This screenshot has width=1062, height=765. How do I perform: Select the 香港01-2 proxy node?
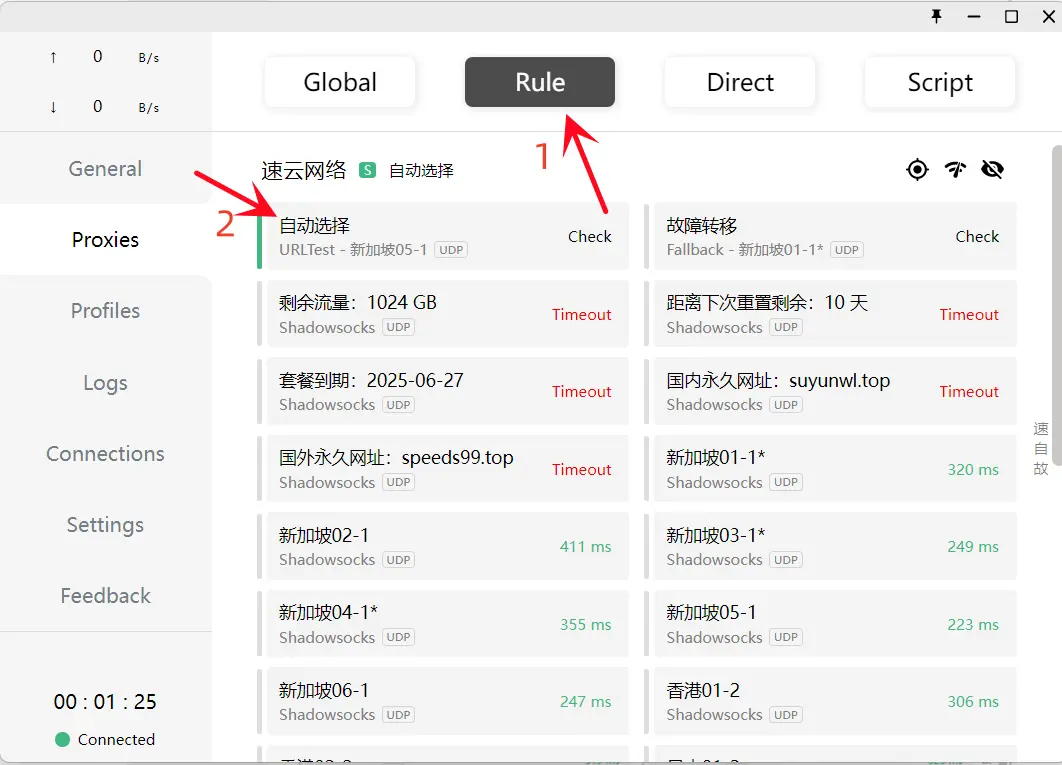[x=830, y=701]
